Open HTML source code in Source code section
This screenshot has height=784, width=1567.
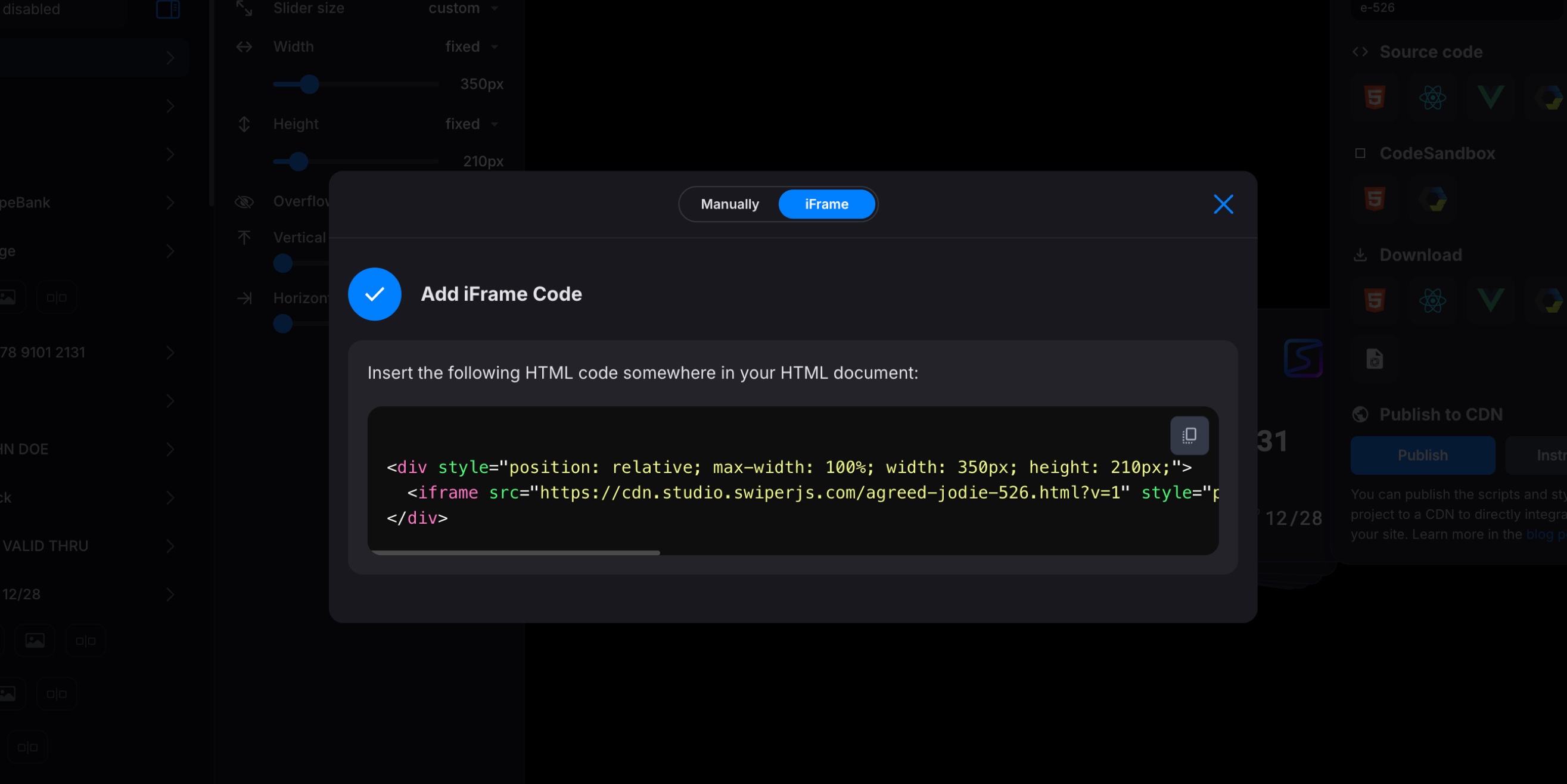pyautogui.click(x=1375, y=97)
